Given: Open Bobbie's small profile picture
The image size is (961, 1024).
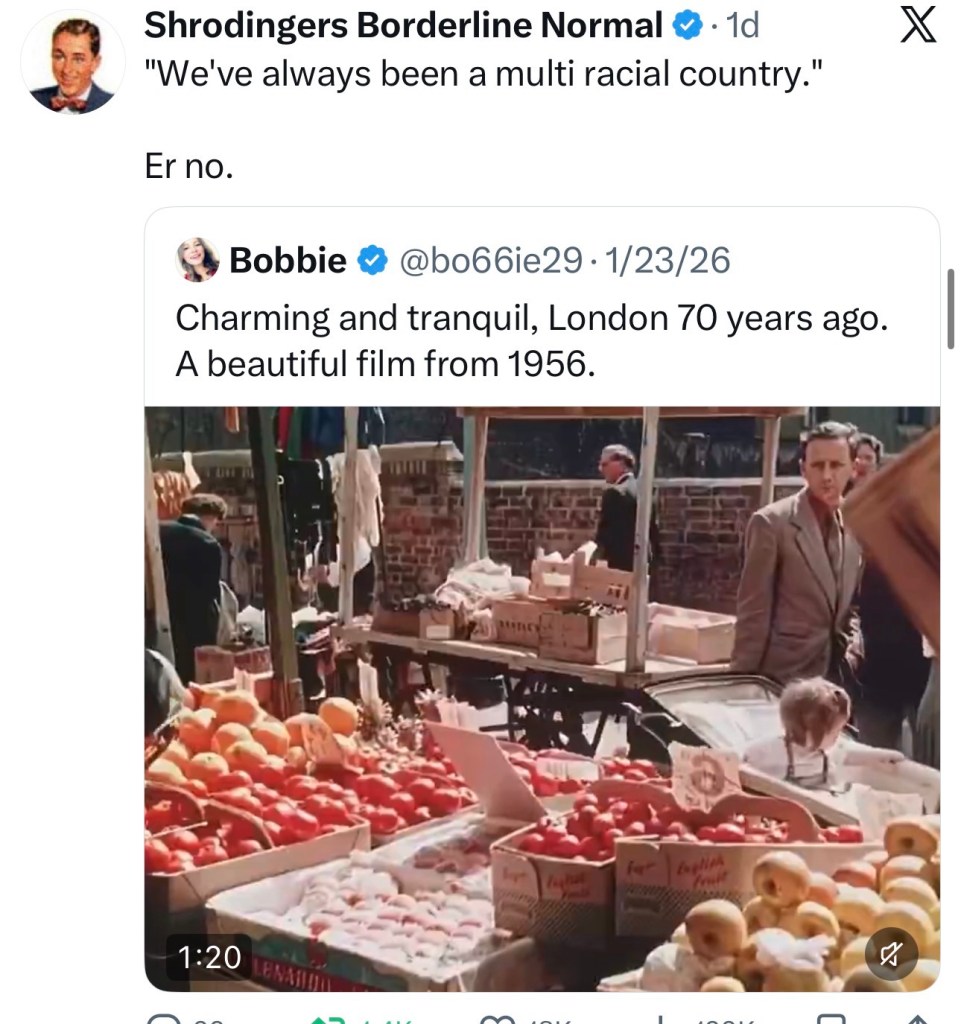Looking at the screenshot, I should click(198, 260).
